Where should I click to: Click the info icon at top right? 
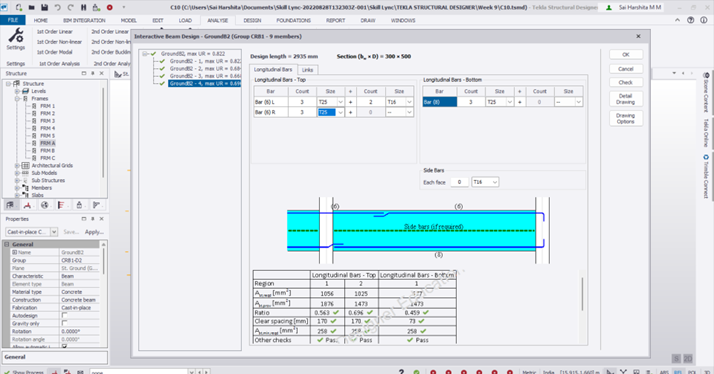click(704, 20)
